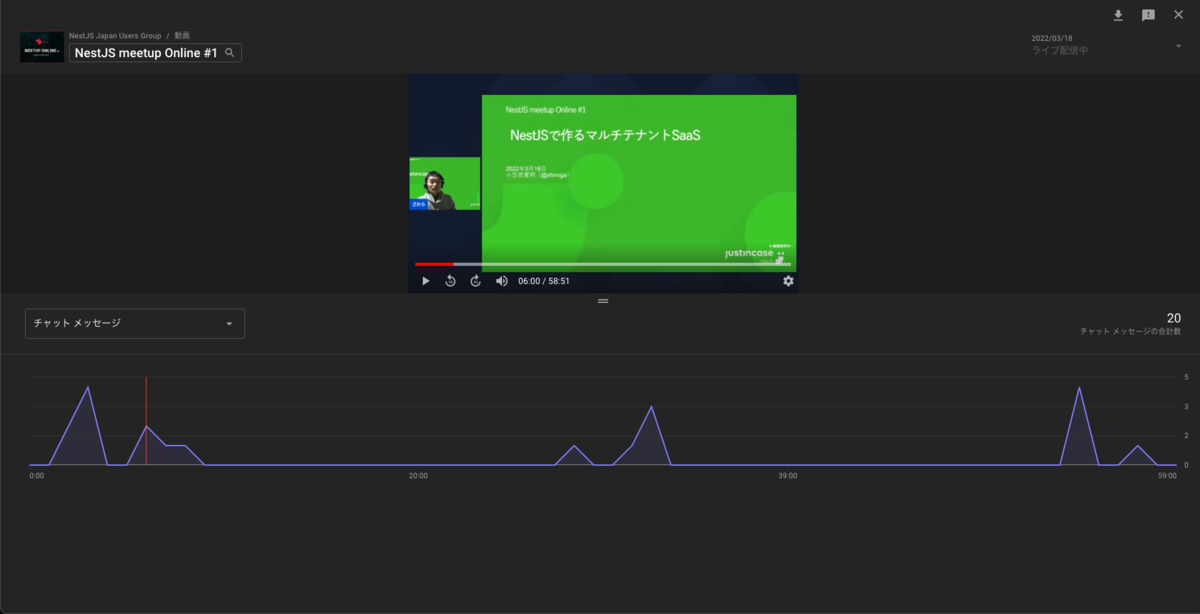Click the 59:00 axis label
This screenshot has height=614, width=1200.
coord(1167,476)
